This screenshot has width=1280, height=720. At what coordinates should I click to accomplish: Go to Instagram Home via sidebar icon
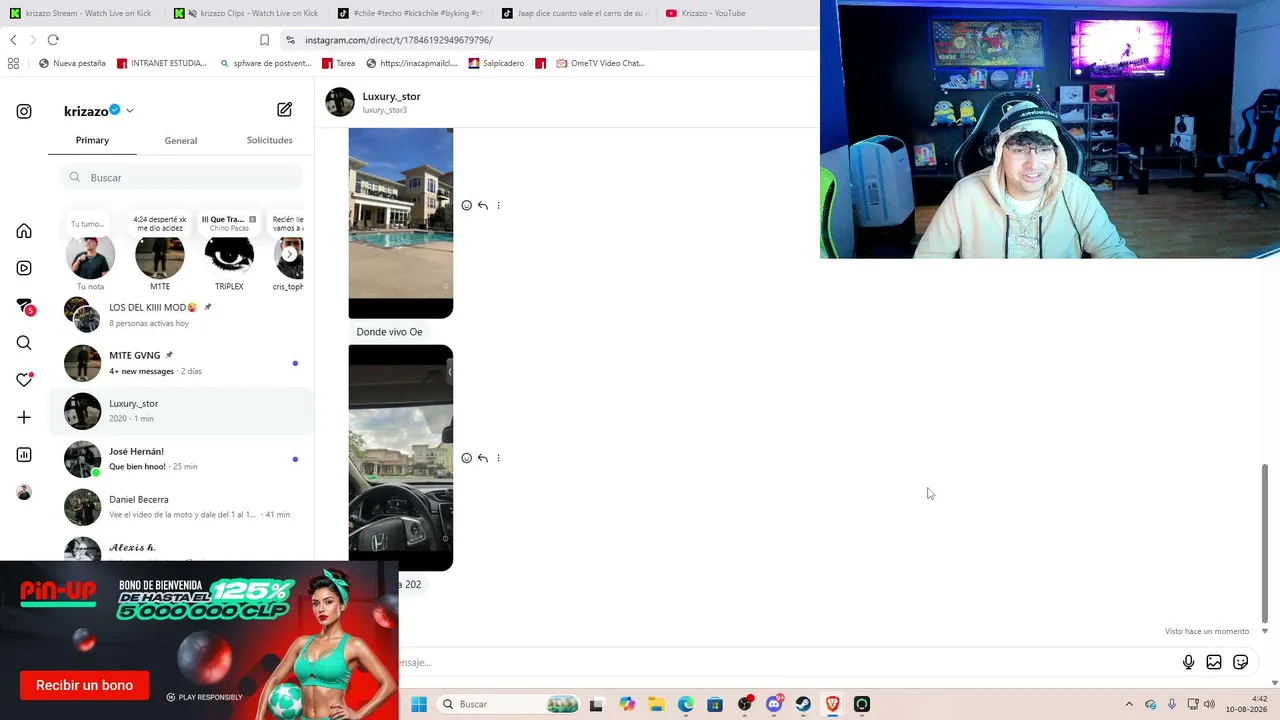[24, 231]
